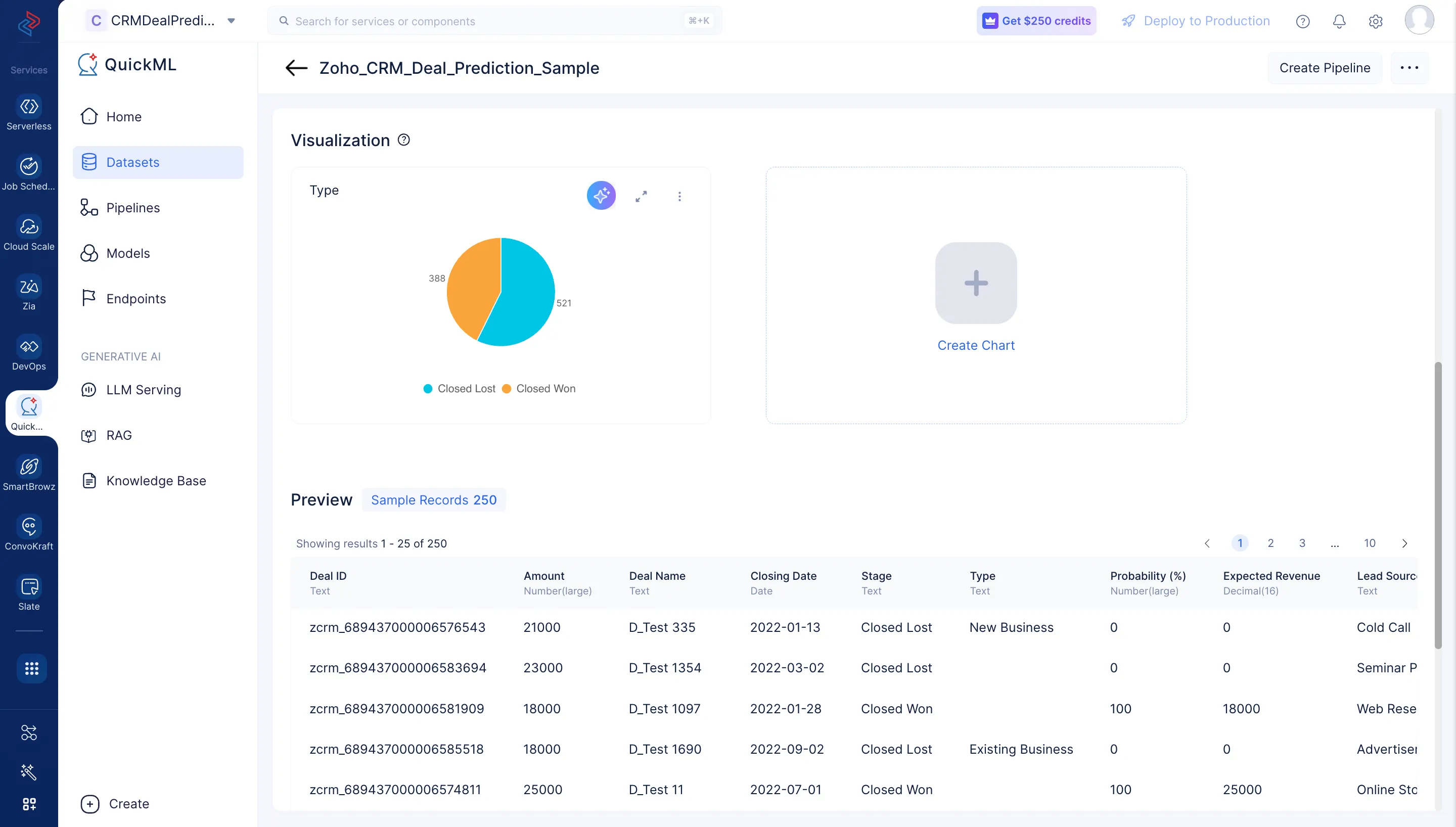
Task: Open the help question mark icon
Action: click(x=1302, y=22)
